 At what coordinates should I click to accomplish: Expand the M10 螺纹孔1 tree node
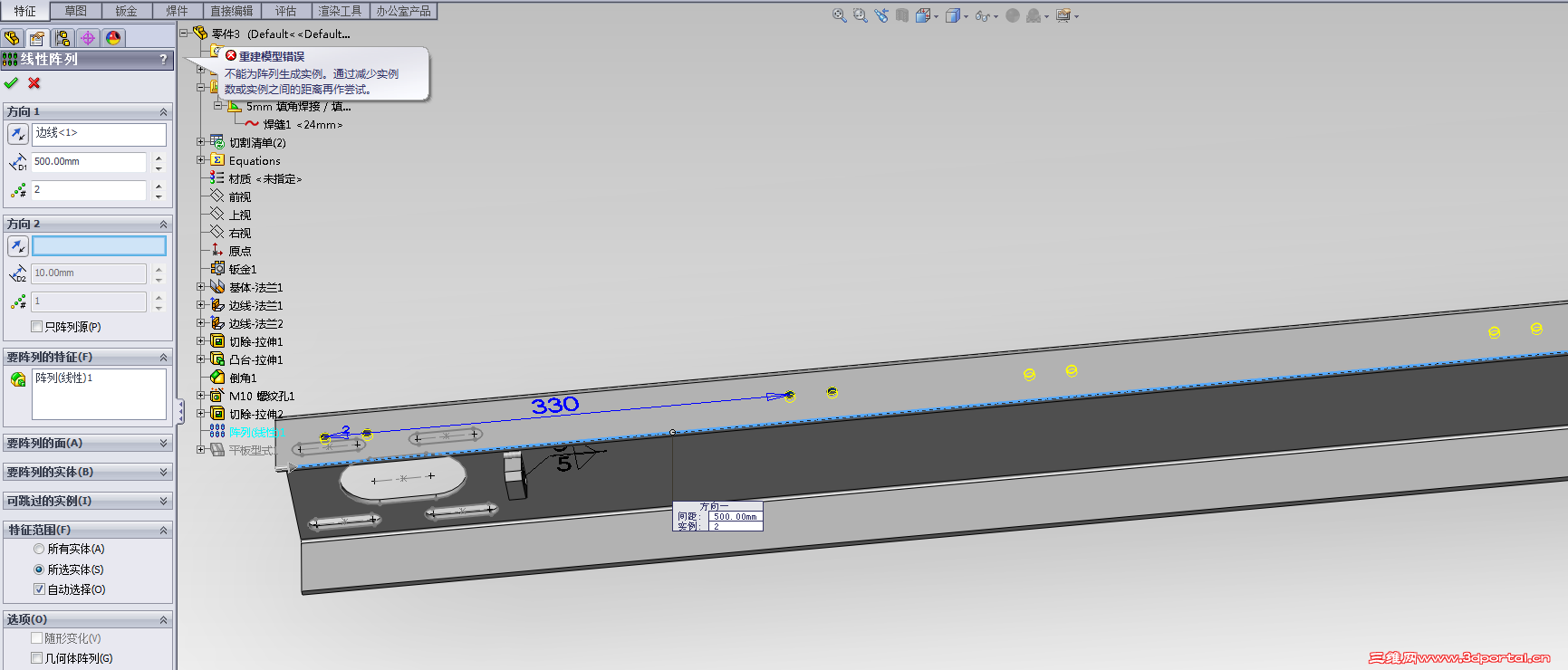pos(201,396)
